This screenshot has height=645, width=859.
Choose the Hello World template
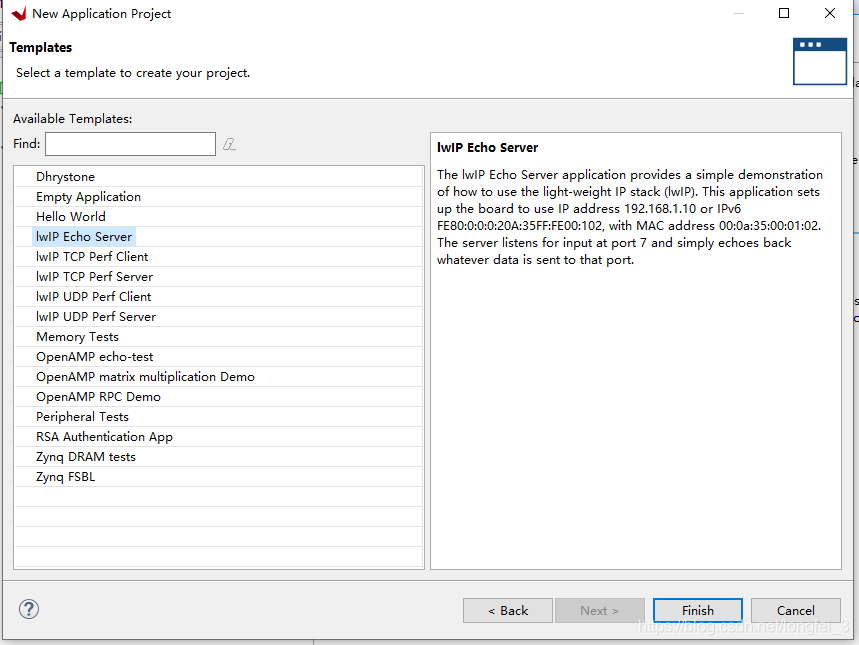tap(219, 216)
